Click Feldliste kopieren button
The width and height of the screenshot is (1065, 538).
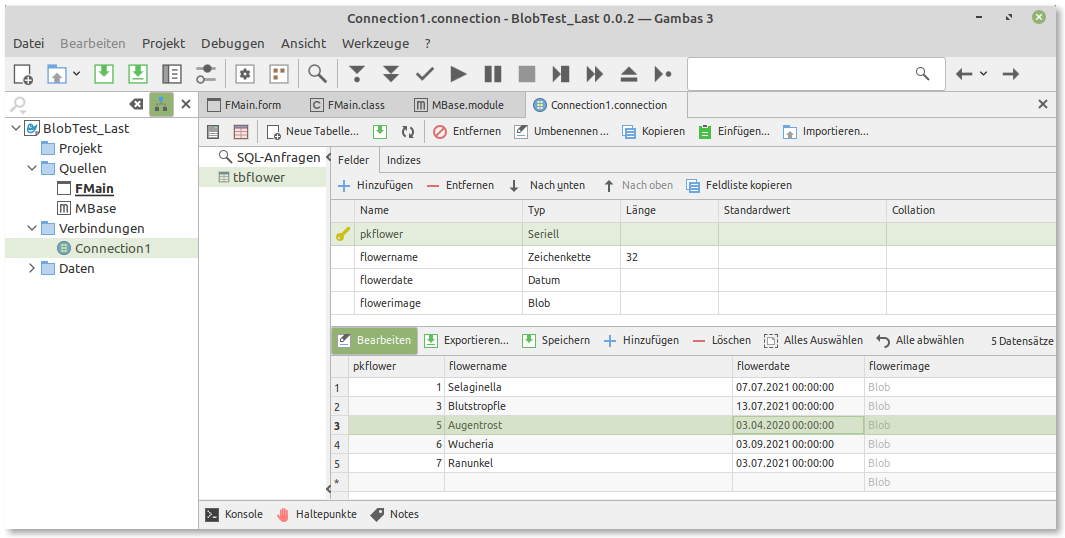738,185
